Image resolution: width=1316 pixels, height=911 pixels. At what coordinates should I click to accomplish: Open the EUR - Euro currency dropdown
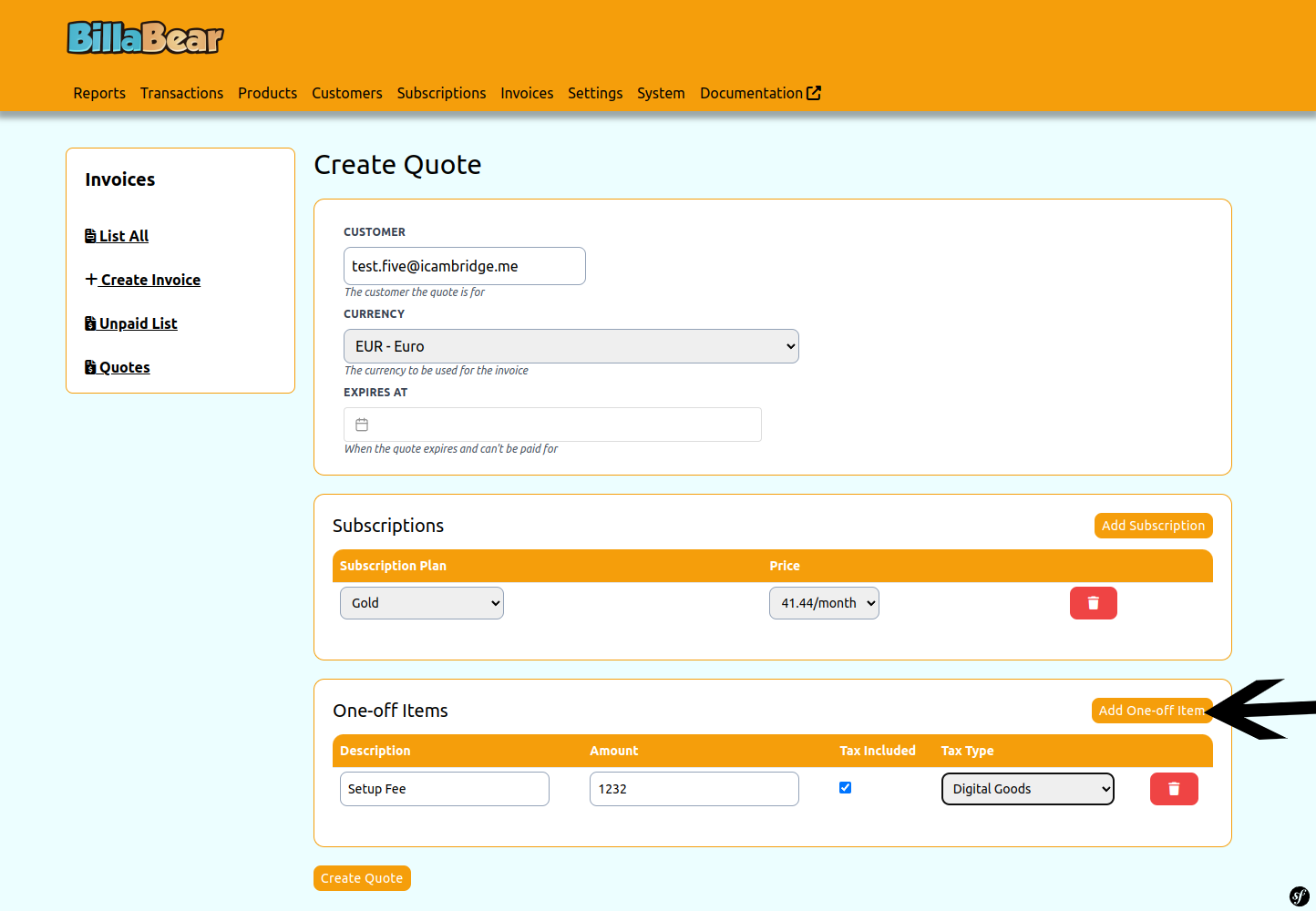pos(571,346)
